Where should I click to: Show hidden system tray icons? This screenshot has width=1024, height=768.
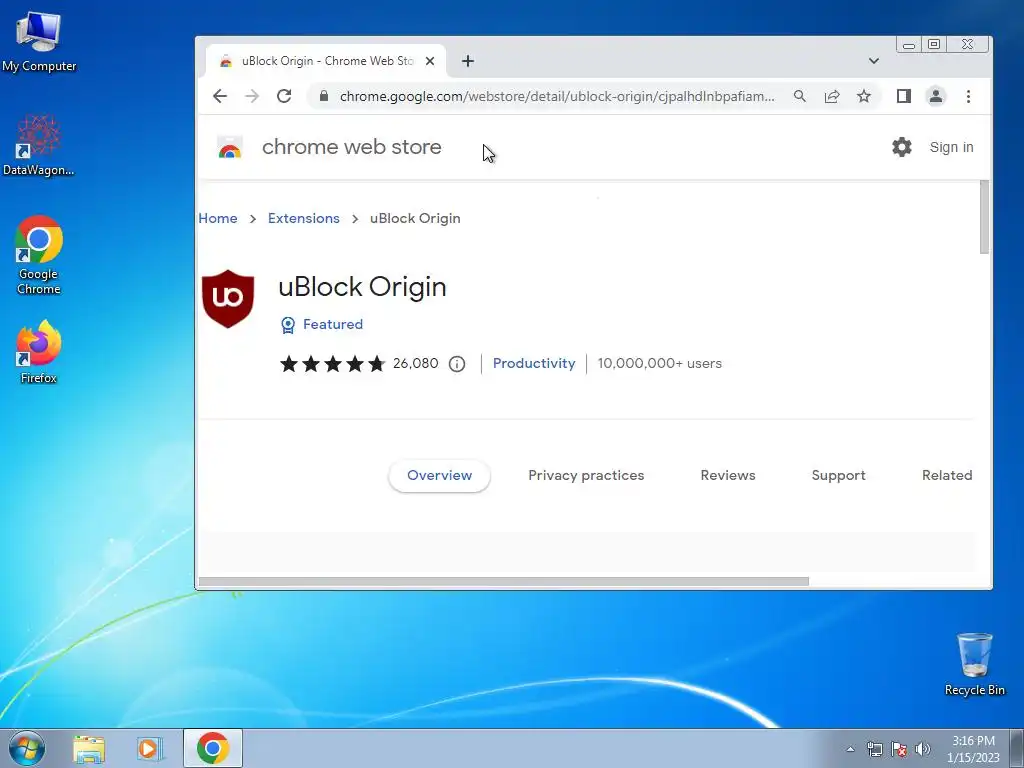point(850,749)
